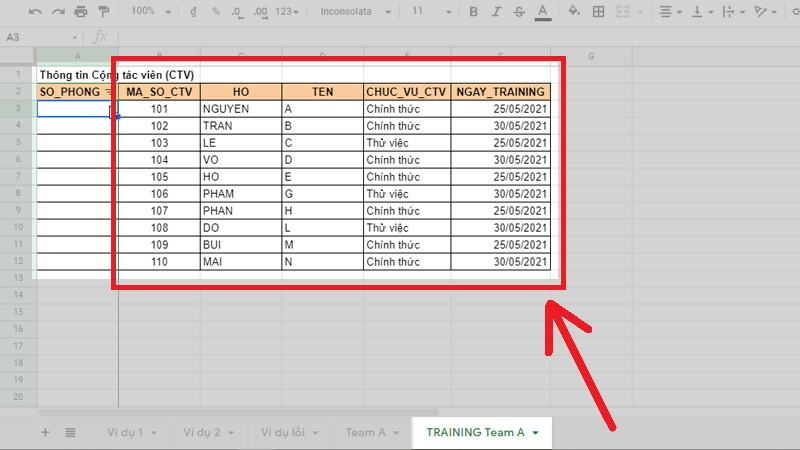Open the font size 11 dropdown
This screenshot has height=450, width=800.
tap(430, 12)
